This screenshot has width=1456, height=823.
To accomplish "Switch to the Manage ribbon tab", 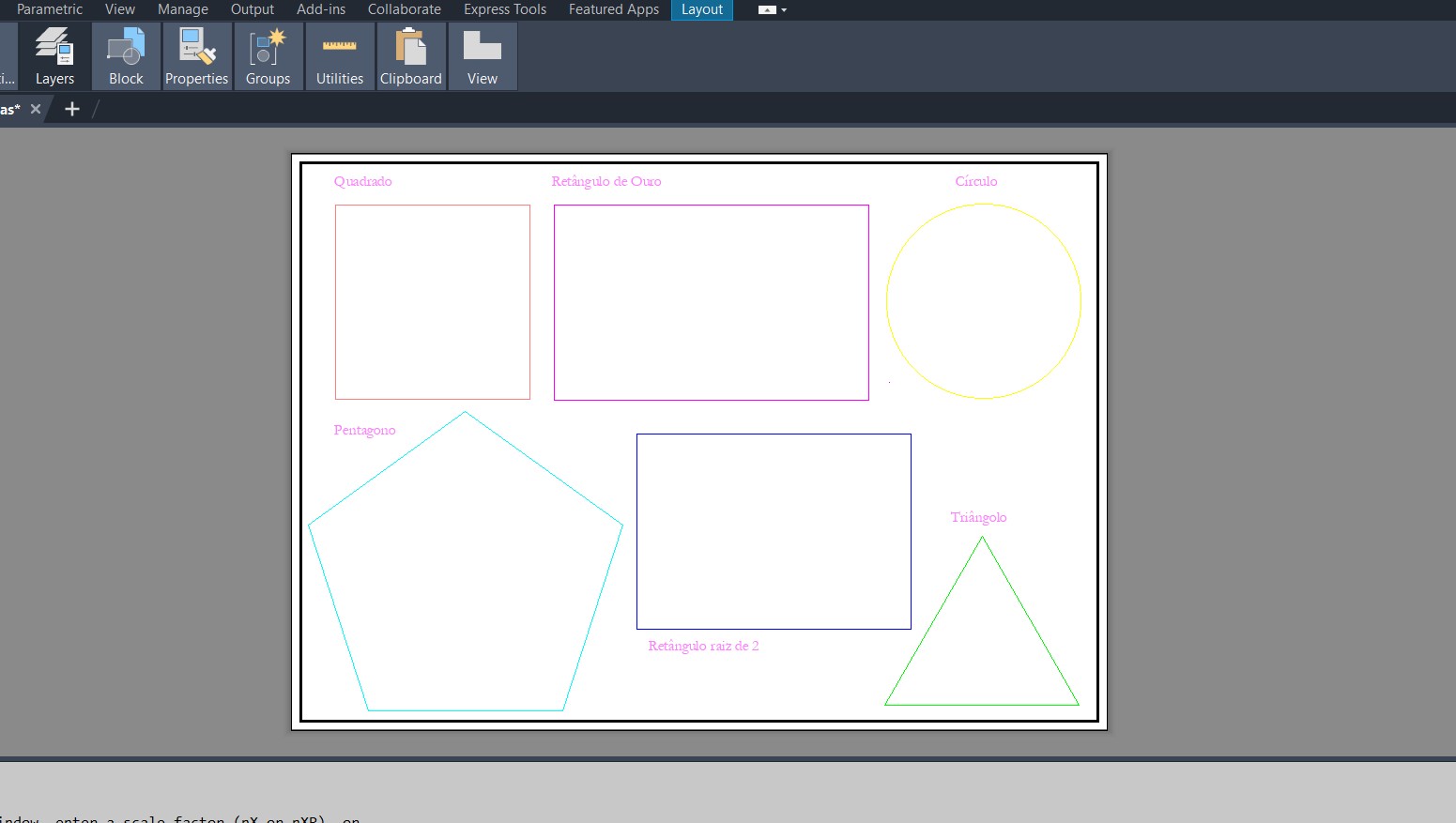I will click(183, 9).
